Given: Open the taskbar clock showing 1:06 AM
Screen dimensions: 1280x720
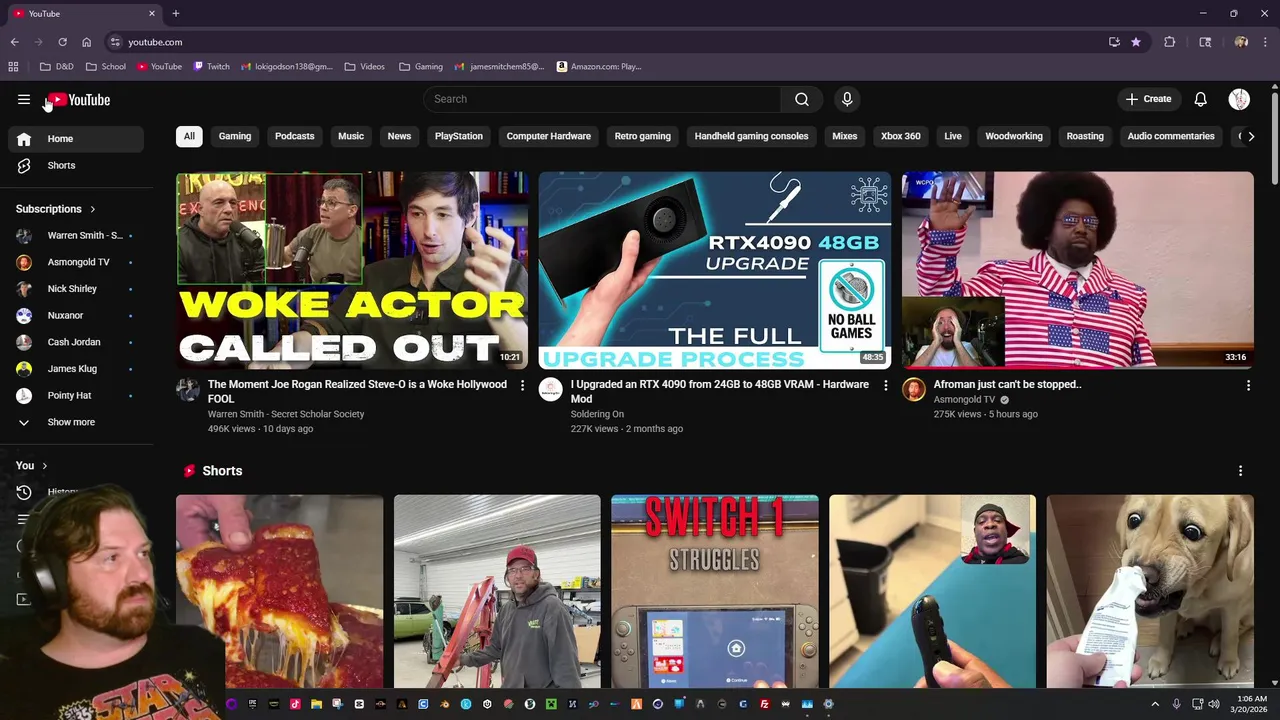Looking at the screenshot, I should (x=1252, y=704).
